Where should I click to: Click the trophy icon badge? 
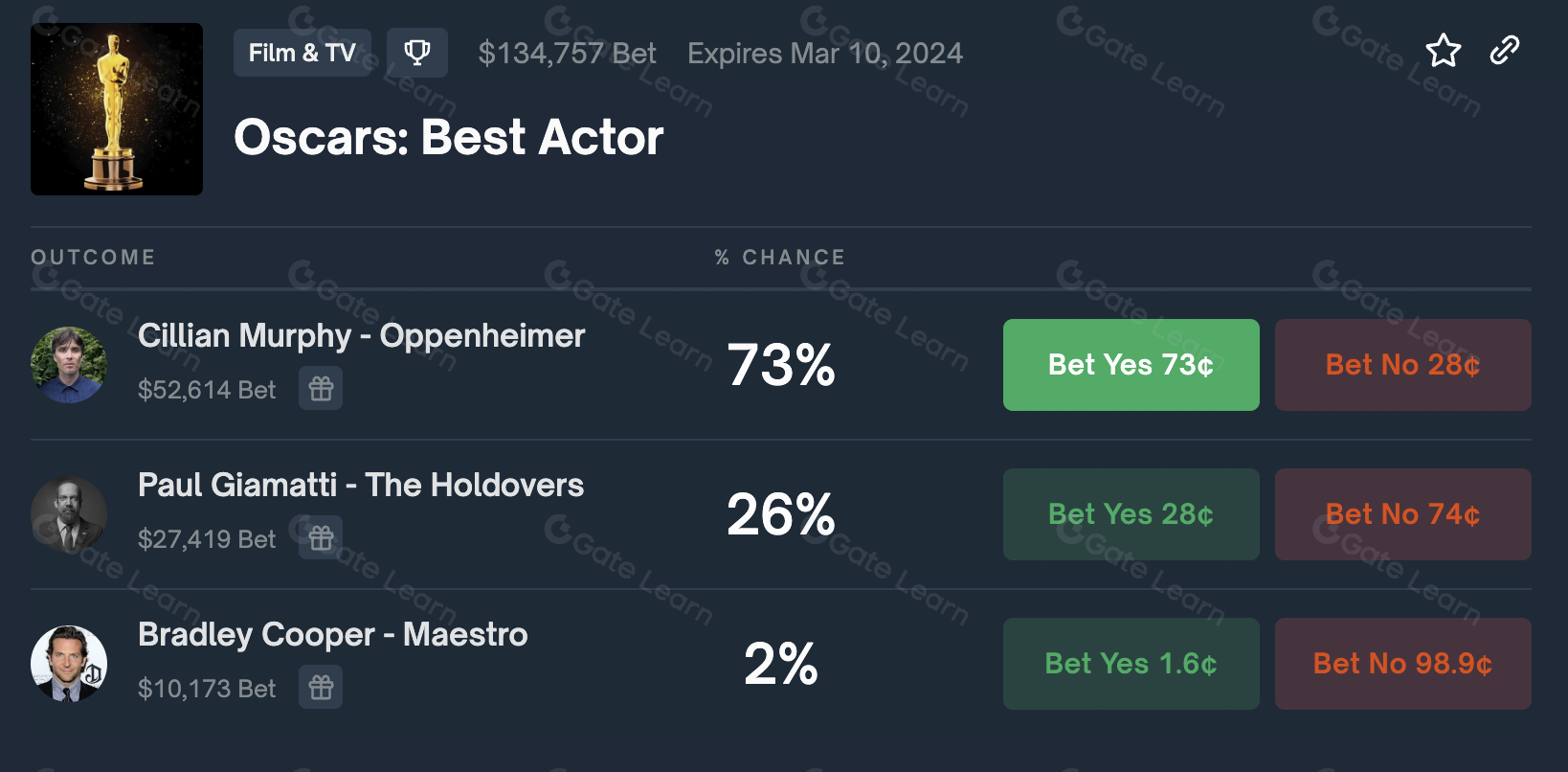click(416, 53)
